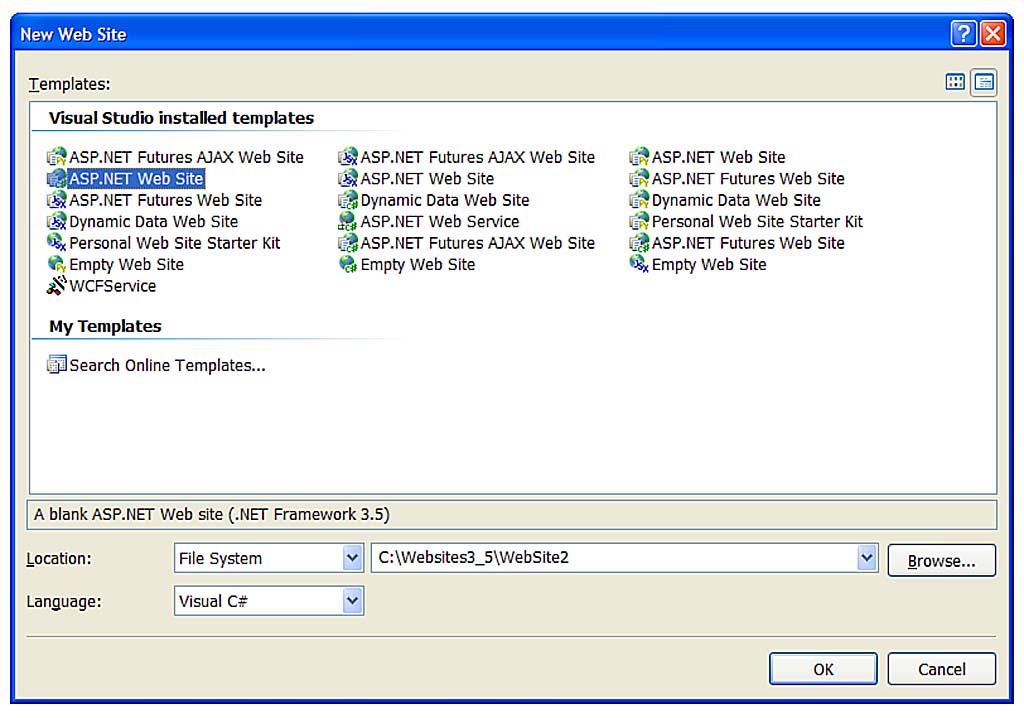Select ASP.NET Futures Web Site below highlighted template
The height and width of the screenshot is (718, 1024).
165,200
